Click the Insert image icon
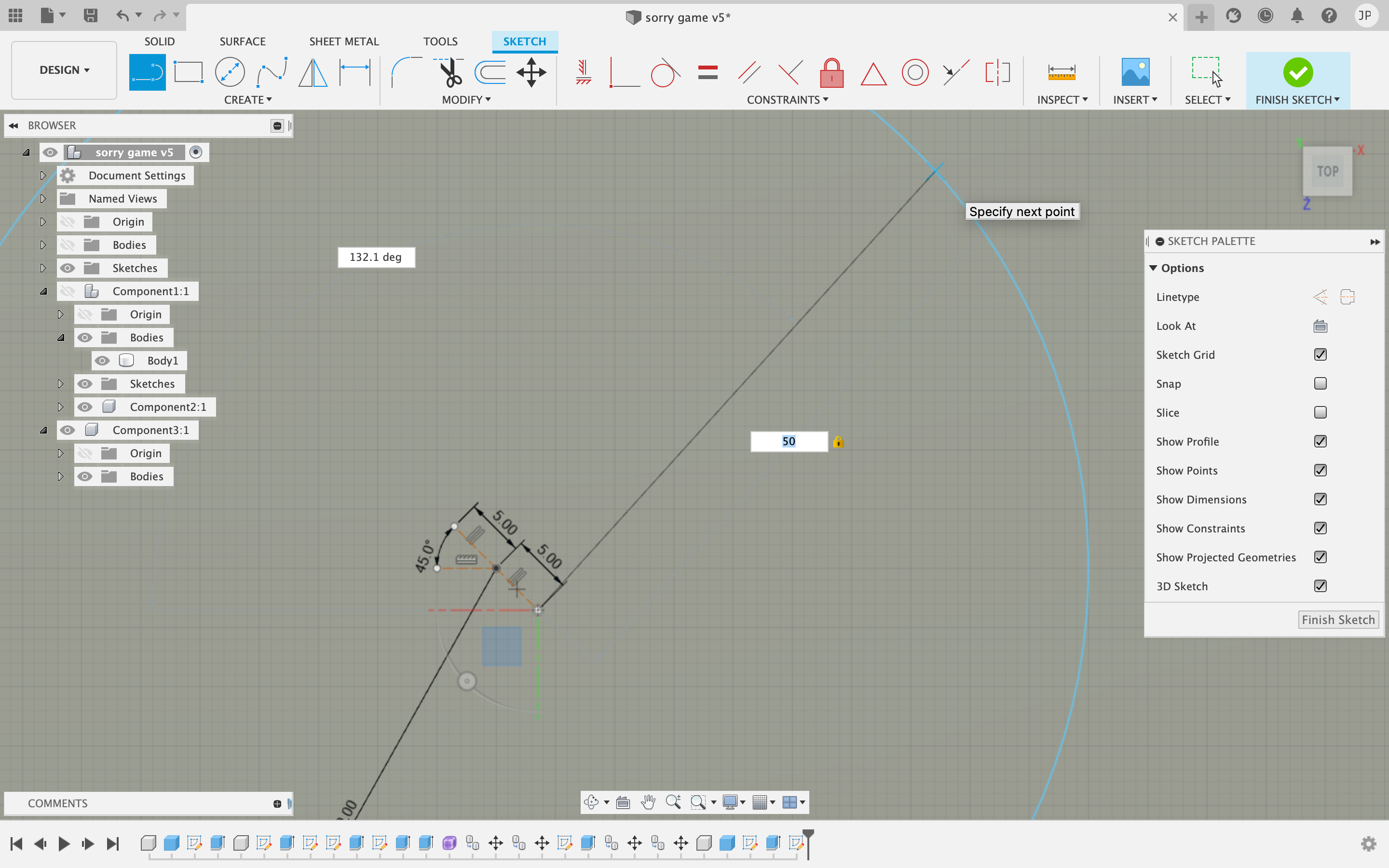1389x868 pixels. (x=1135, y=72)
